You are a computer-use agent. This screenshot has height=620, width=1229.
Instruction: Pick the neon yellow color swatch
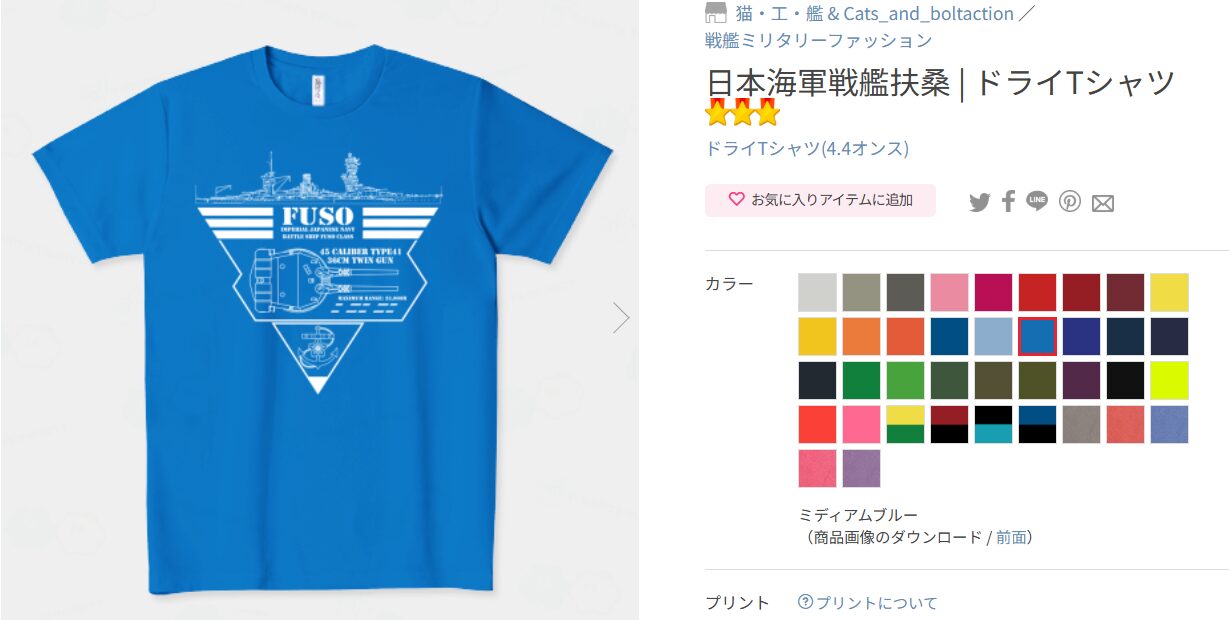click(x=1169, y=380)
